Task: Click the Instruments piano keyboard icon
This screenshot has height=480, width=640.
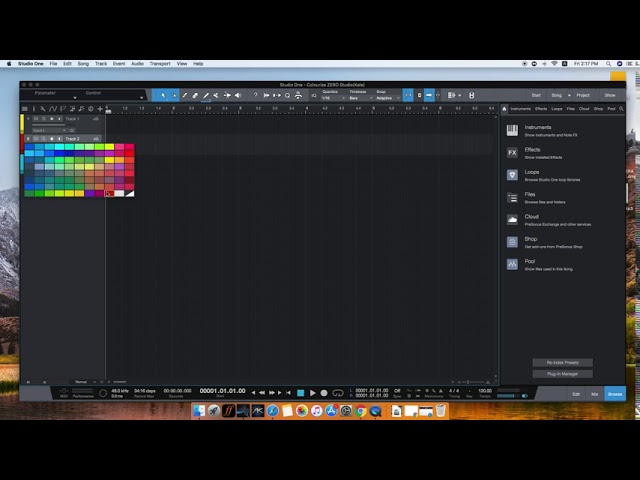Action: pyautogui.click(x=512, y=131)
